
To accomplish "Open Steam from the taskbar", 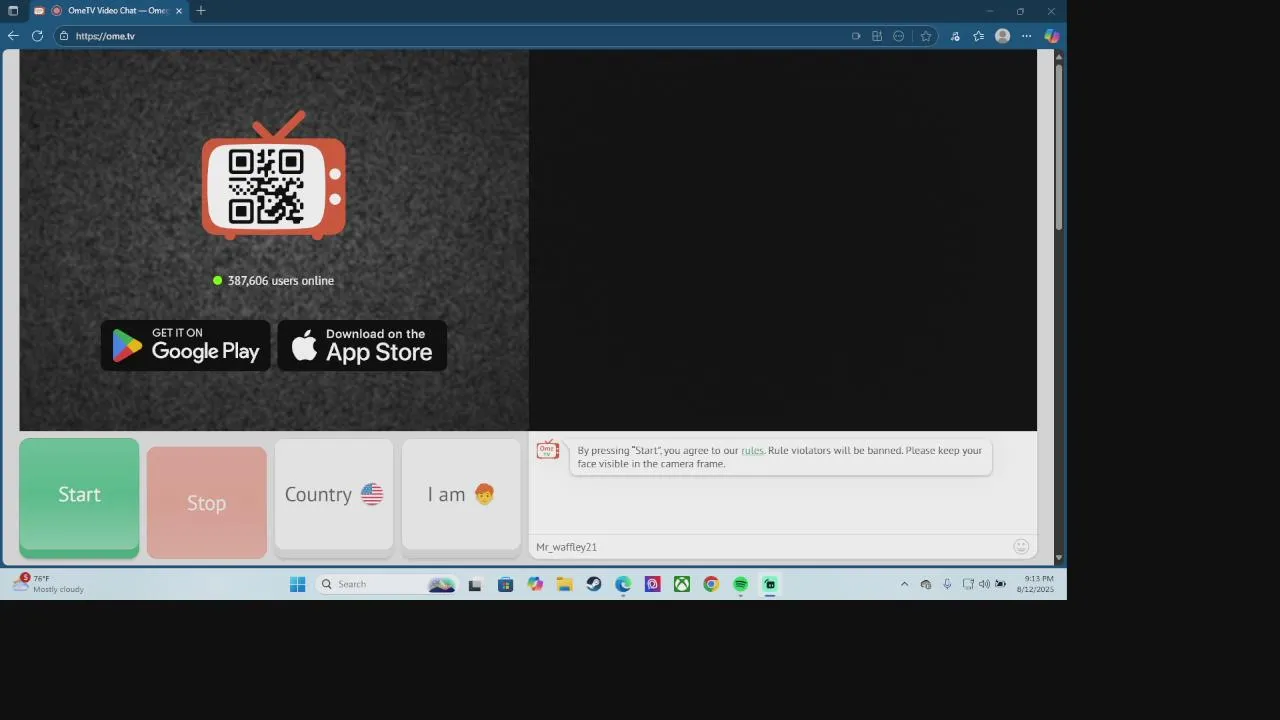I will pos(594,584).
